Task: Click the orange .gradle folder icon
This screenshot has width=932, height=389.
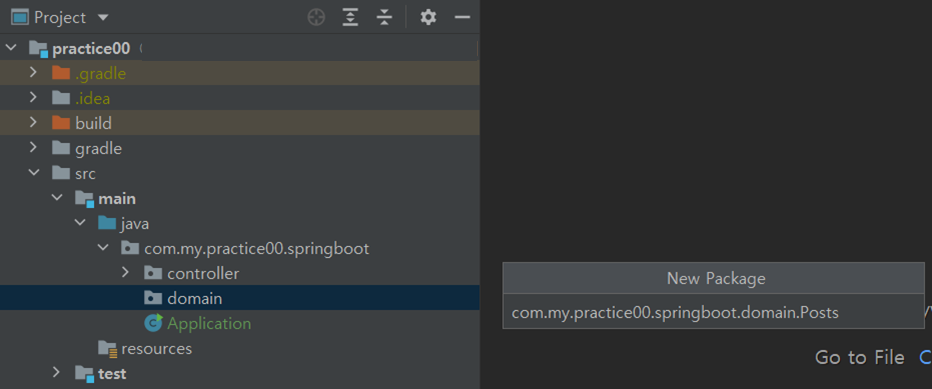Action: [x=61, y=73]
